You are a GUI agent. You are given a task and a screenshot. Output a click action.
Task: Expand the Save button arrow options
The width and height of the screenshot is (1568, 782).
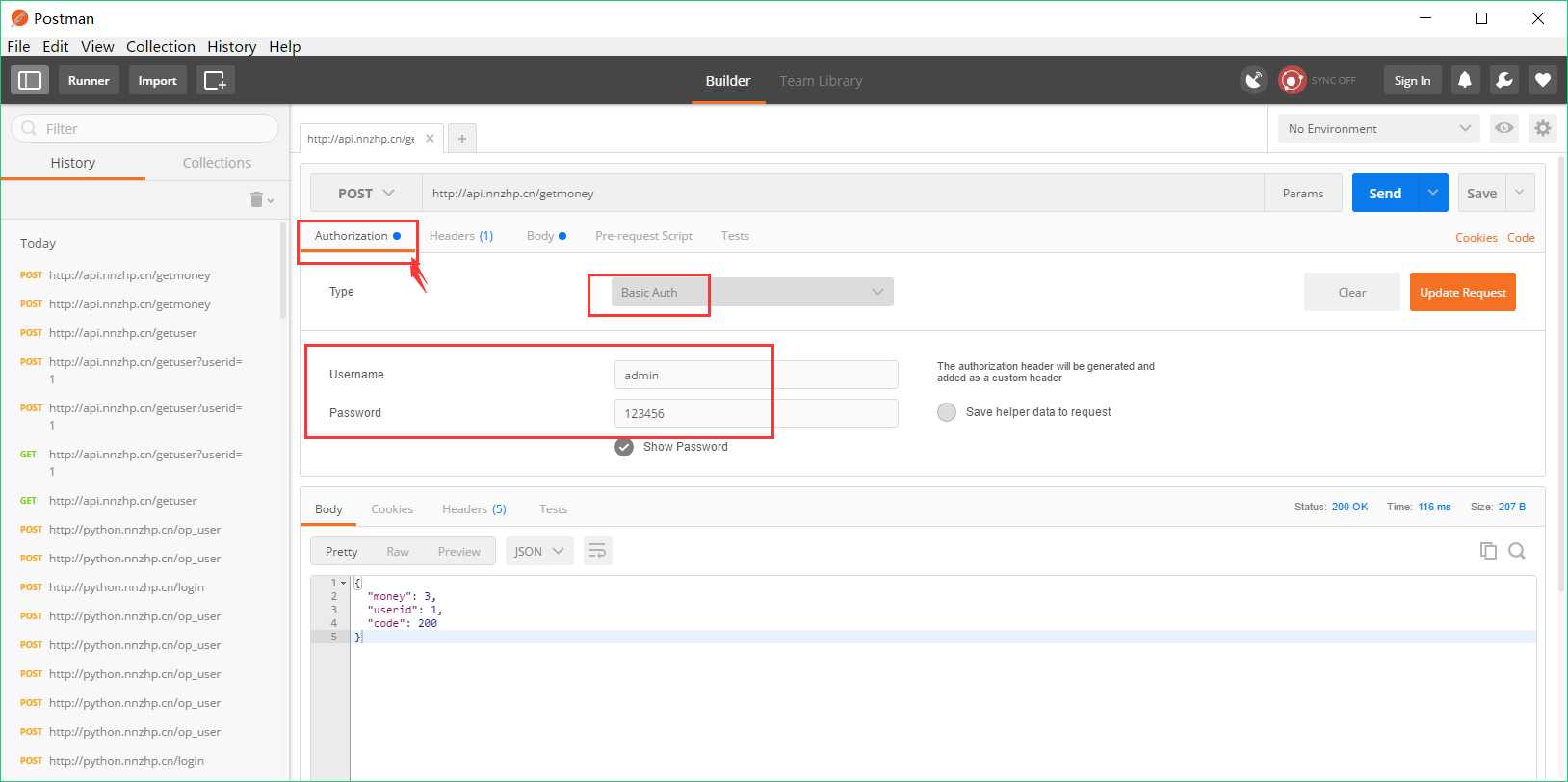click(1520, 193)
